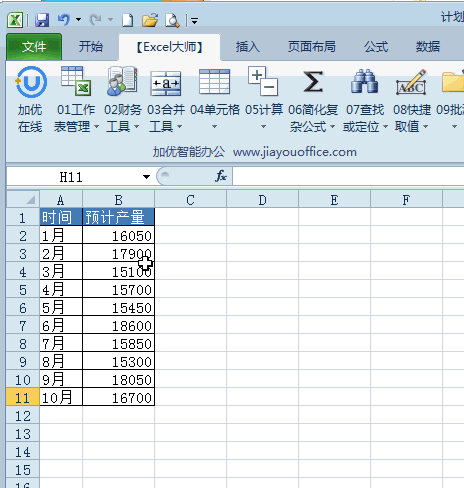Click the 09批 folder icon
Screen dimensions: 464x488
pos(453,82)
